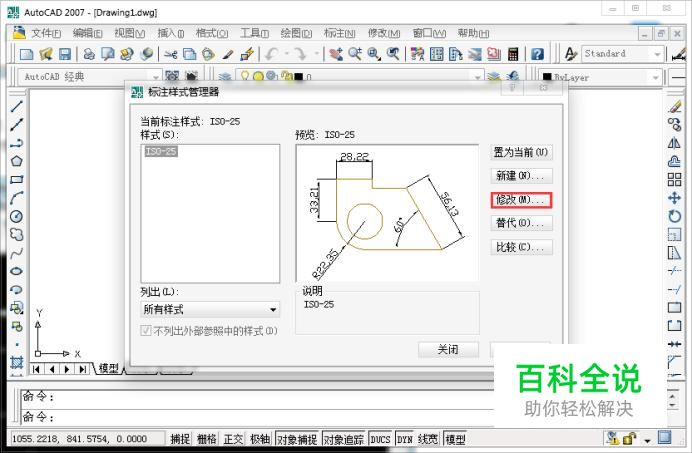Image resolution: width=692 pixels, height=453 pixels.
Task: Click the New drawing icon
Action: coord(26,54)
